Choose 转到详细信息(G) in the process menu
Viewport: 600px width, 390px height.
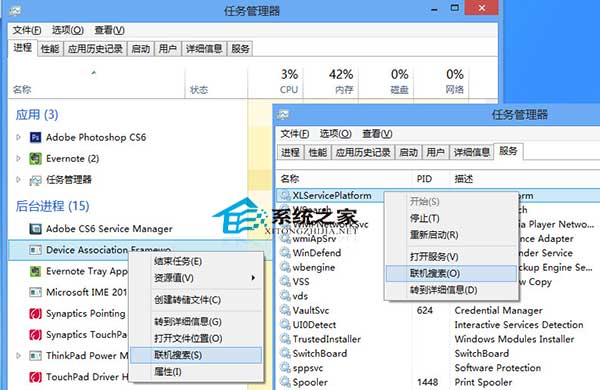(x=197, y=322)
